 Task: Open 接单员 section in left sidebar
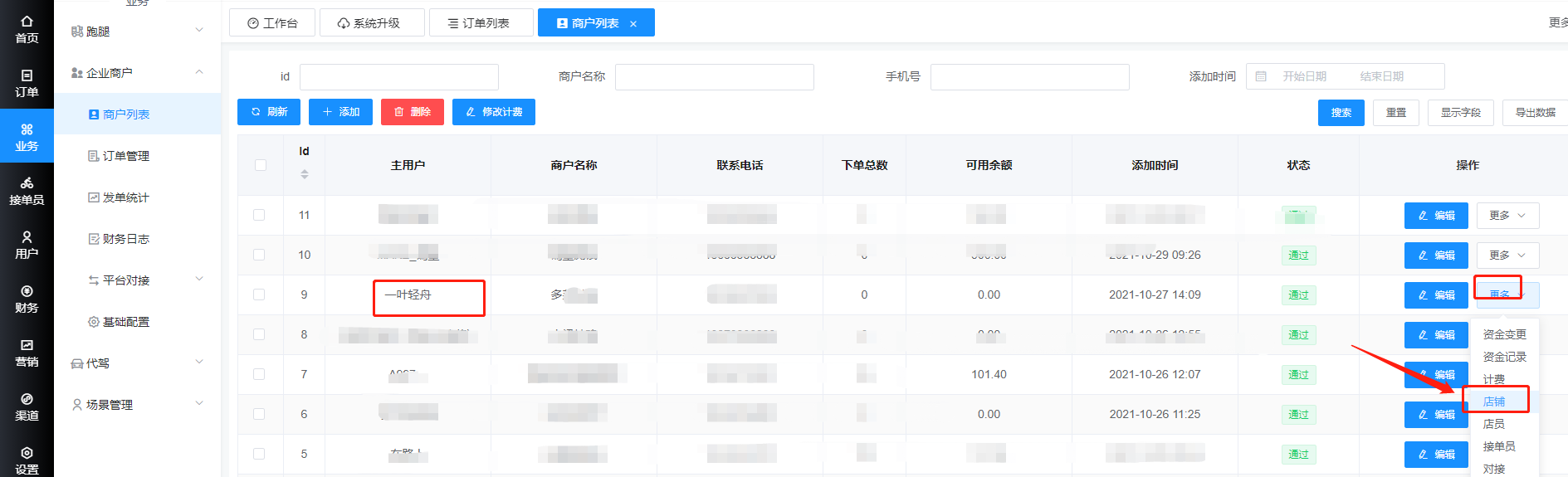[x=27, y=191]
